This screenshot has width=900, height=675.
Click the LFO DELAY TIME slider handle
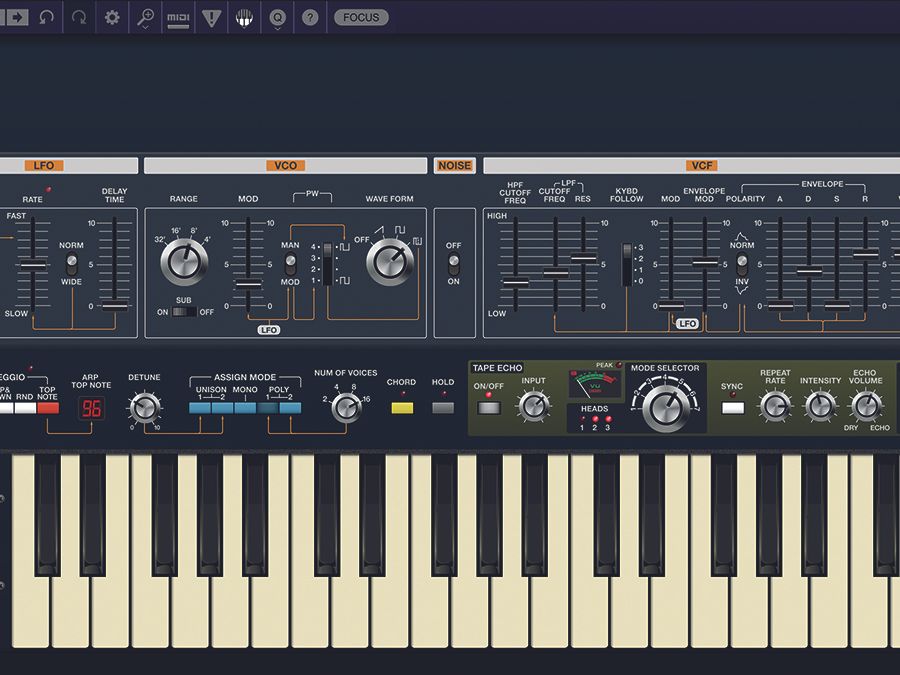click(x=115, y=306)
